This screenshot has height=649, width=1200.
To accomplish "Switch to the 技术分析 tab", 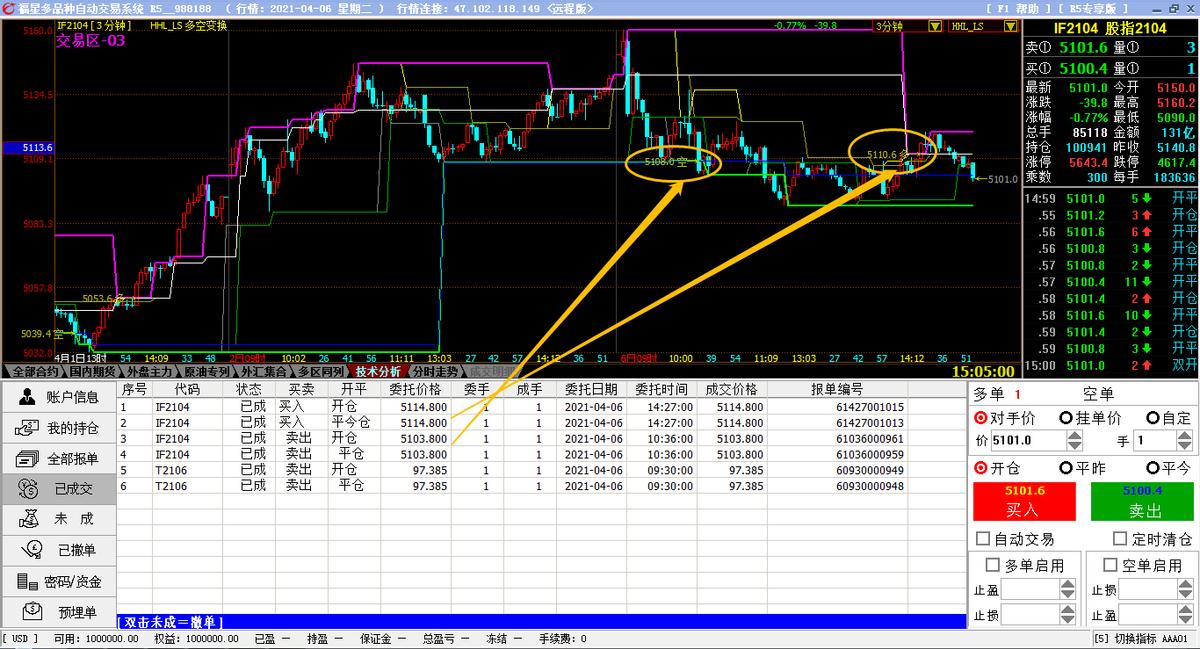I will (x=378, y=371).
